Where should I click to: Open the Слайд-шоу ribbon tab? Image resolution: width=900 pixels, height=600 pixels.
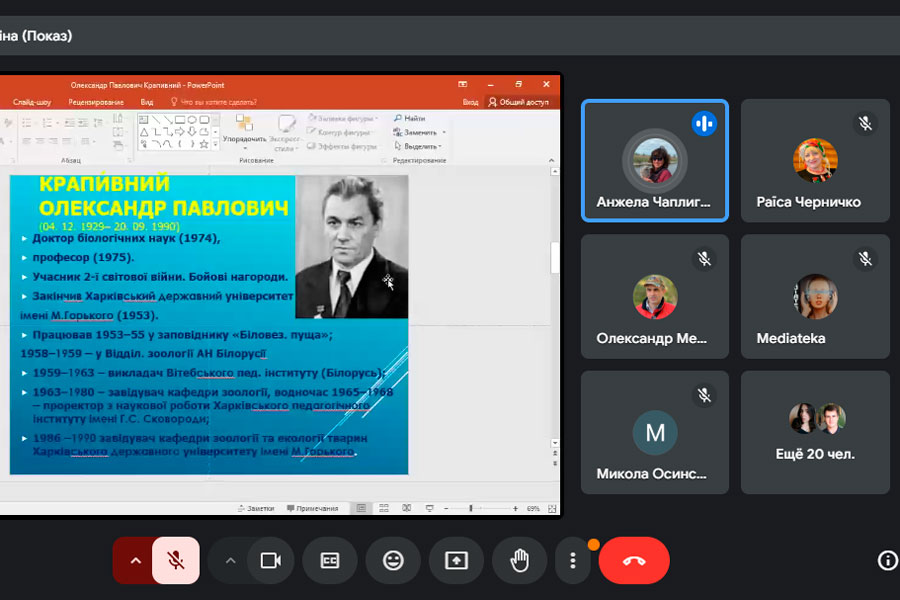pos(32,102)
